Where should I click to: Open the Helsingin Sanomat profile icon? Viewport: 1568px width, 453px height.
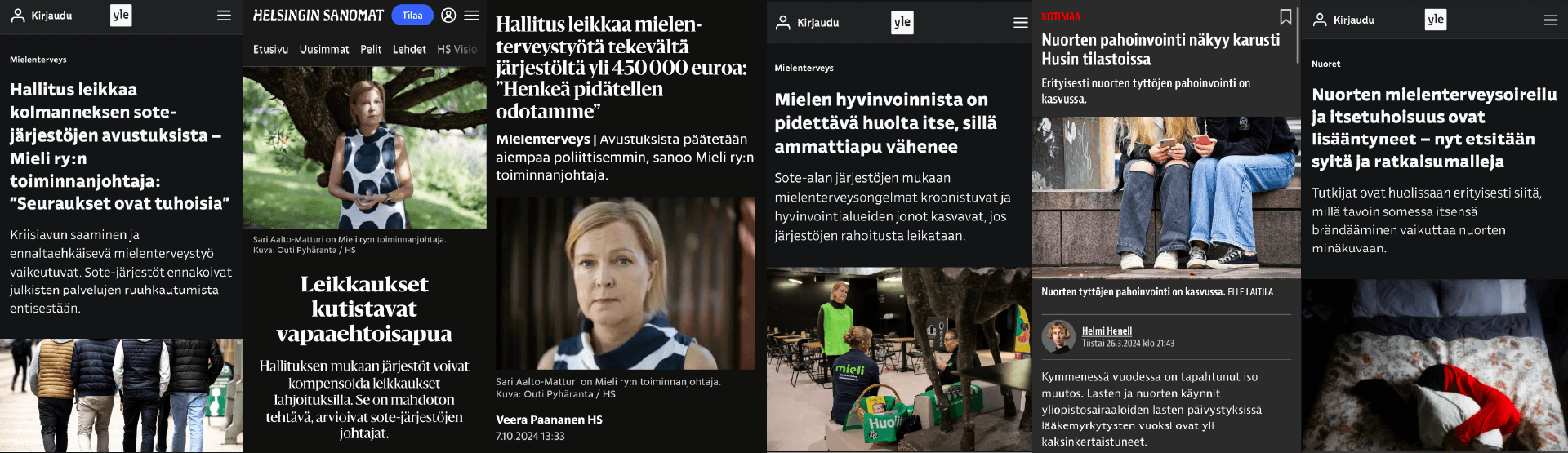[x=448, y=15]
